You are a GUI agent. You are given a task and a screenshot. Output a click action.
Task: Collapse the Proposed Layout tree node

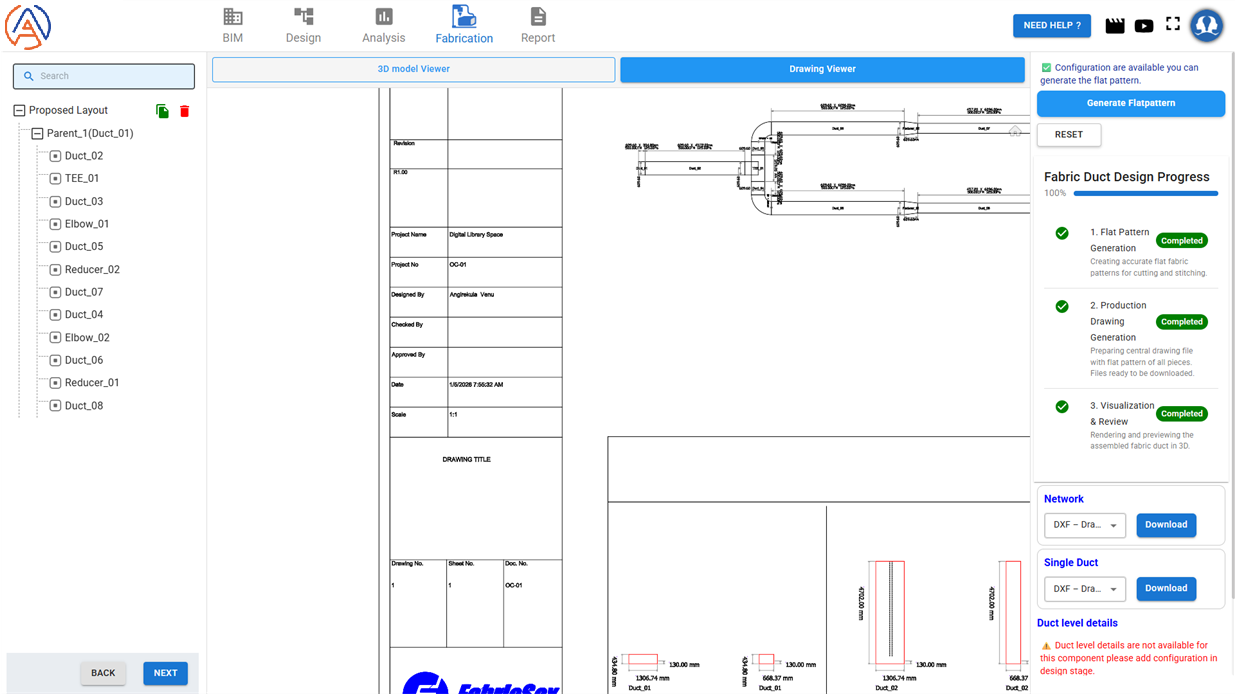[19, 111]
